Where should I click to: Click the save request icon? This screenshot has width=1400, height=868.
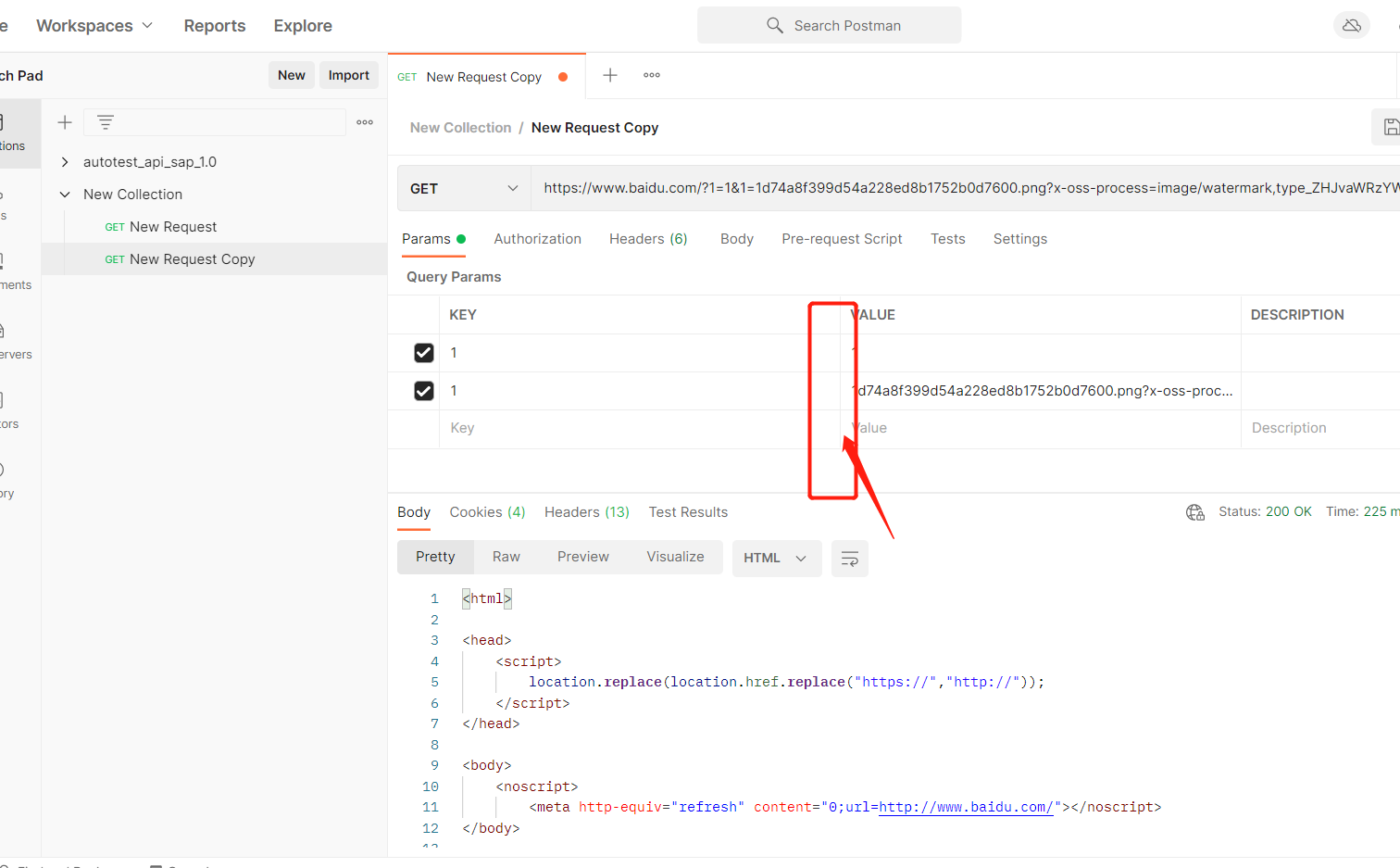click(1390, 127)
